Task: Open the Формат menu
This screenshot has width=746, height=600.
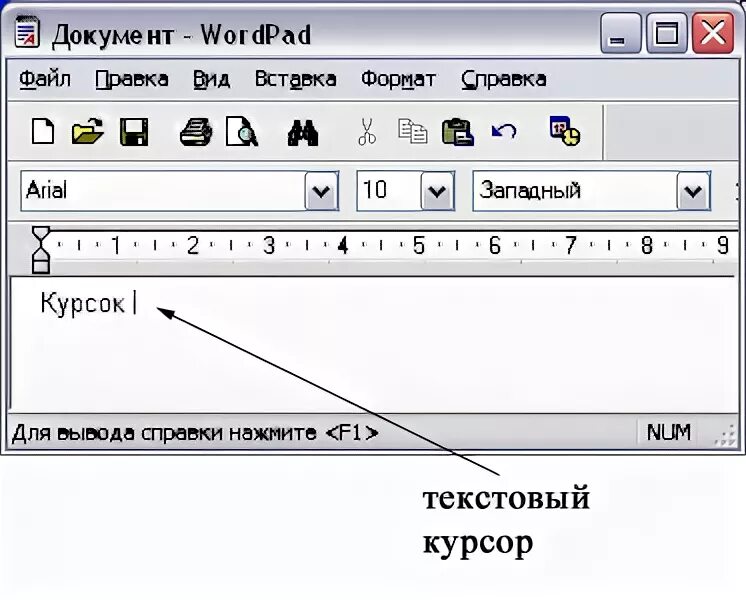Action: [398, 79]
